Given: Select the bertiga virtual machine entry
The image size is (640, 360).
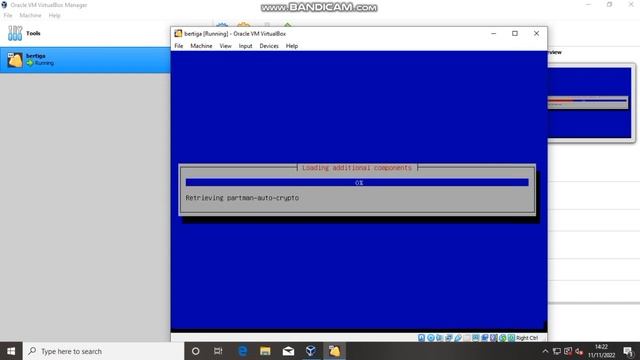Looking at the screenshot, I should click(85, 60).
